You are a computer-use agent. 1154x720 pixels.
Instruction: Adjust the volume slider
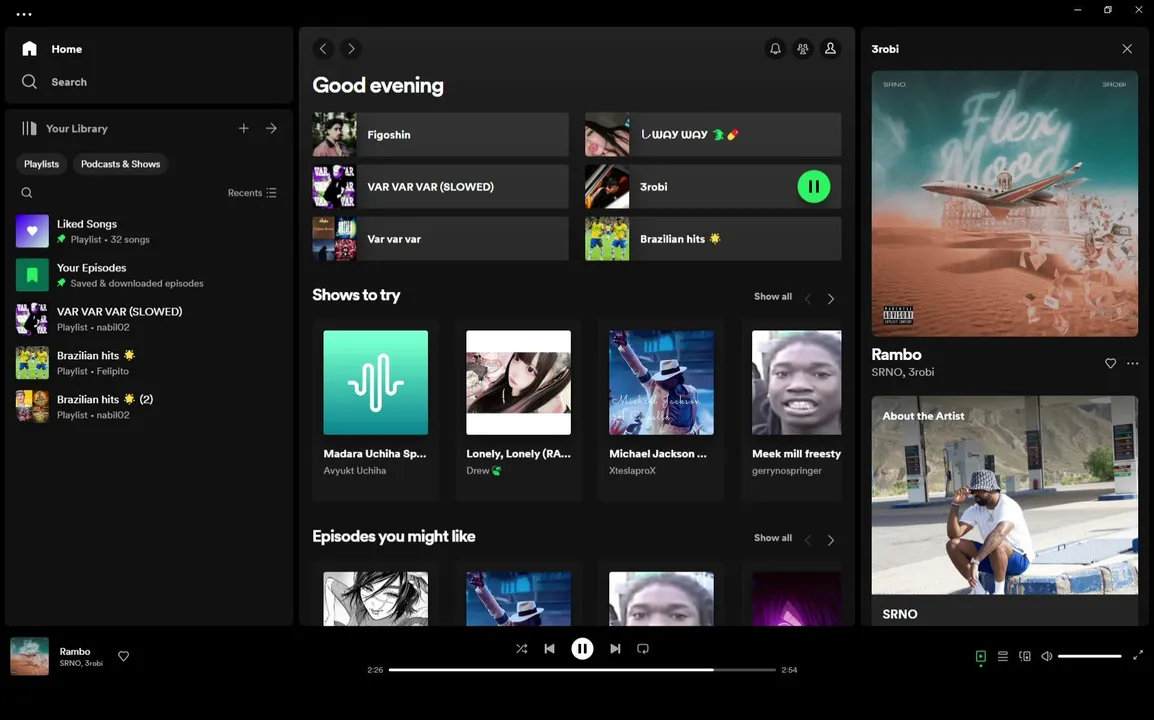(x=1090, y=656)
